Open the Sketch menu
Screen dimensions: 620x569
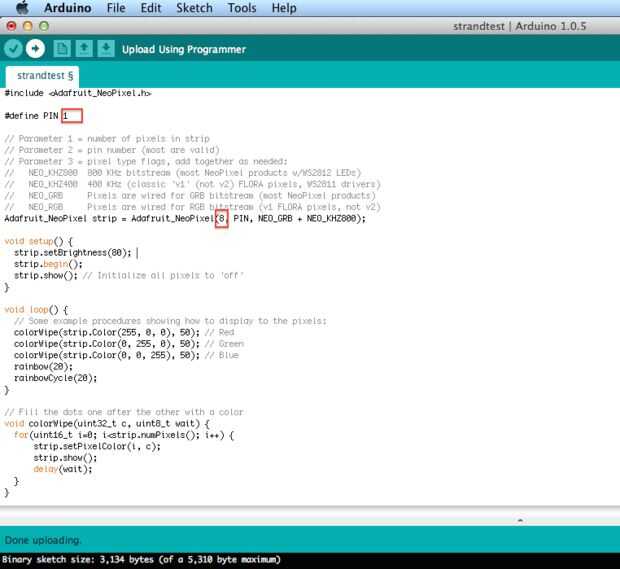coord(194,8)
